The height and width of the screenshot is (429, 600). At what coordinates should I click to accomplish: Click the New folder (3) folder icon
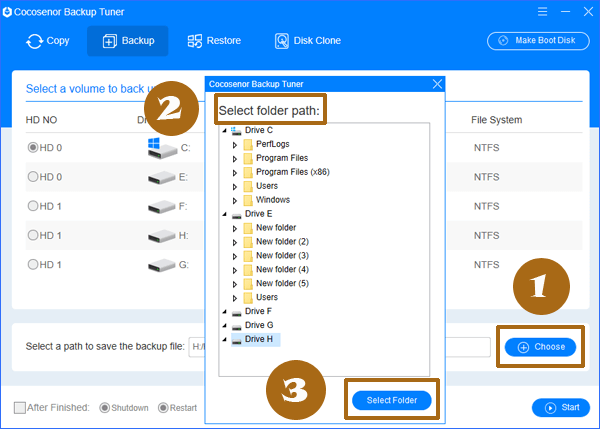tap(248, 256)
